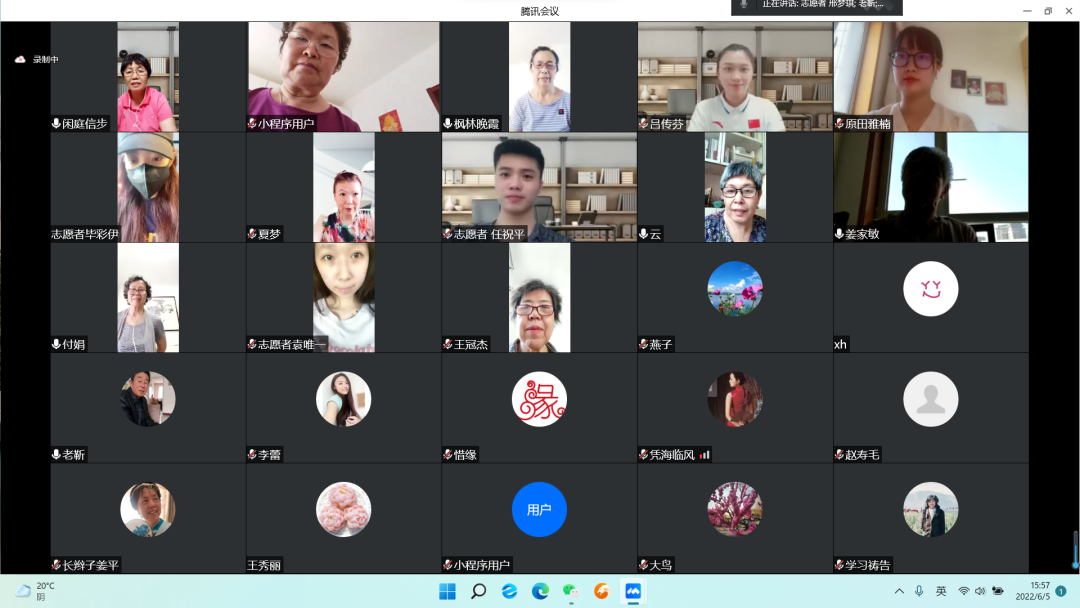Click the microphone icon beside 原田雅楠
Image resolution: width=1080 pixels, height=608 pixels.
pyautogui.click(x=838, y=124)
